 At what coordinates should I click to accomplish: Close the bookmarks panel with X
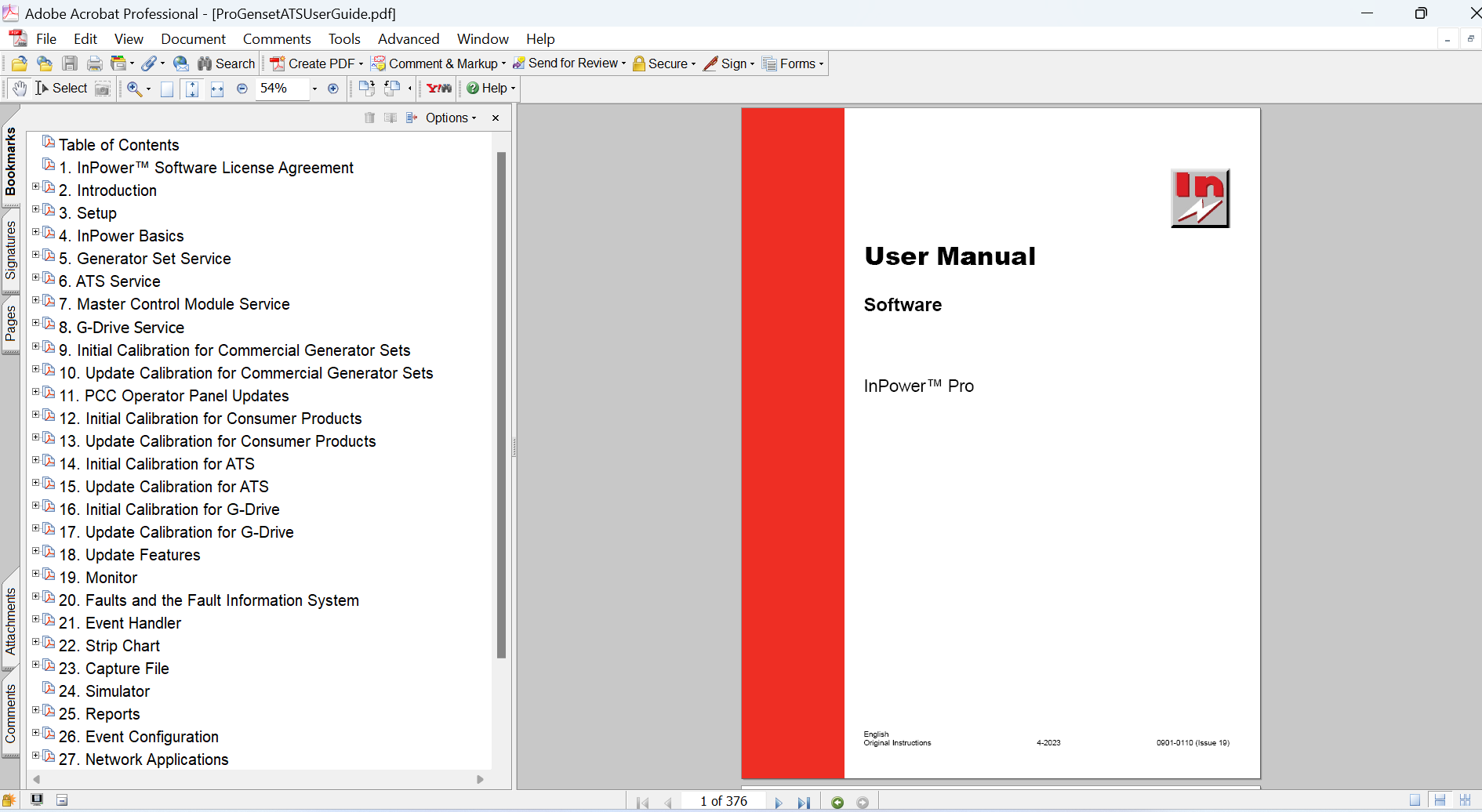[x=496, y=118]
